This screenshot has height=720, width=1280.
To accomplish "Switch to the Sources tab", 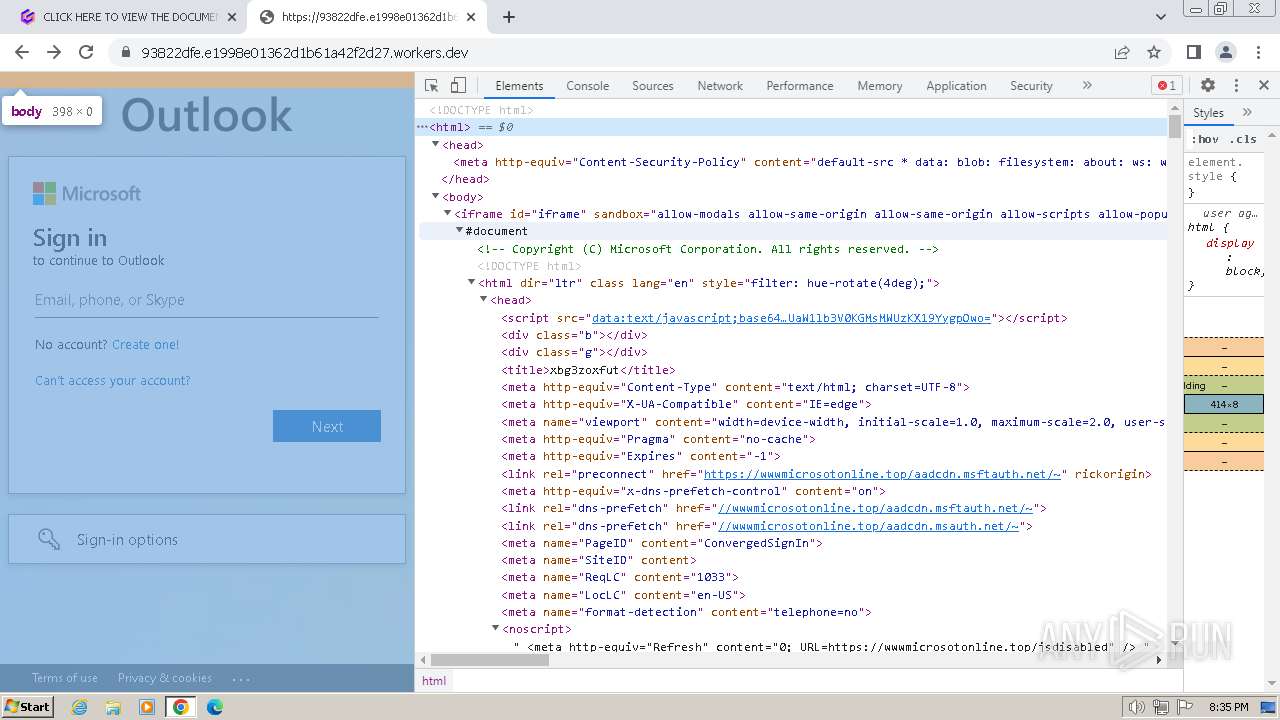I will tap(652, 86).
